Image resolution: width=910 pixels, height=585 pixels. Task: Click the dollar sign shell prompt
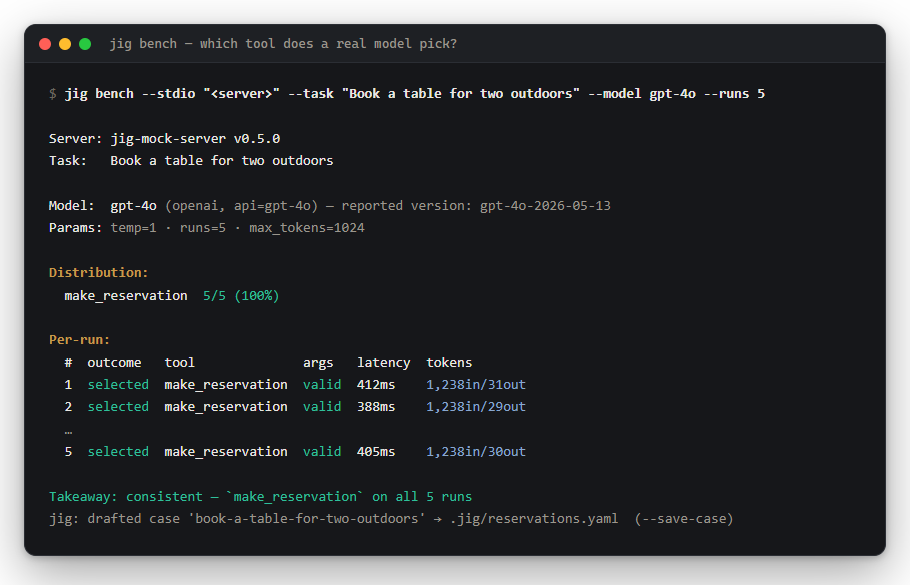tap(53, 93)
